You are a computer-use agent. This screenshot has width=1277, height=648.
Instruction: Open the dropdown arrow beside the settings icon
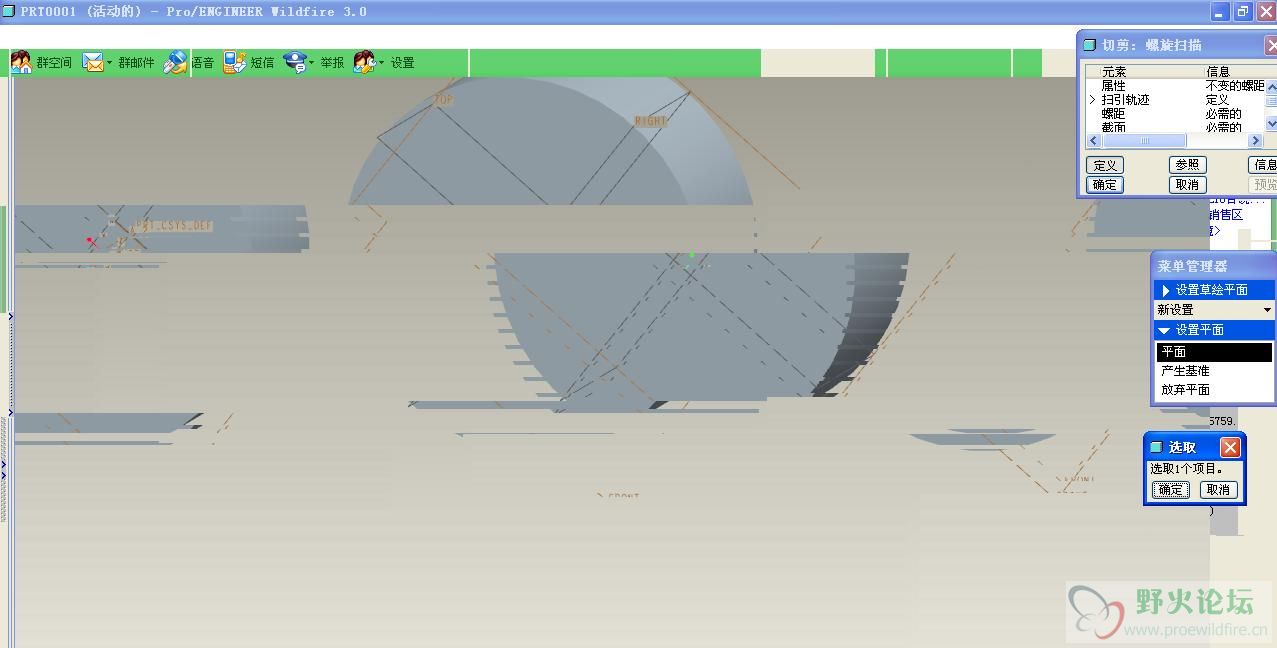click(x=381, y=63)
